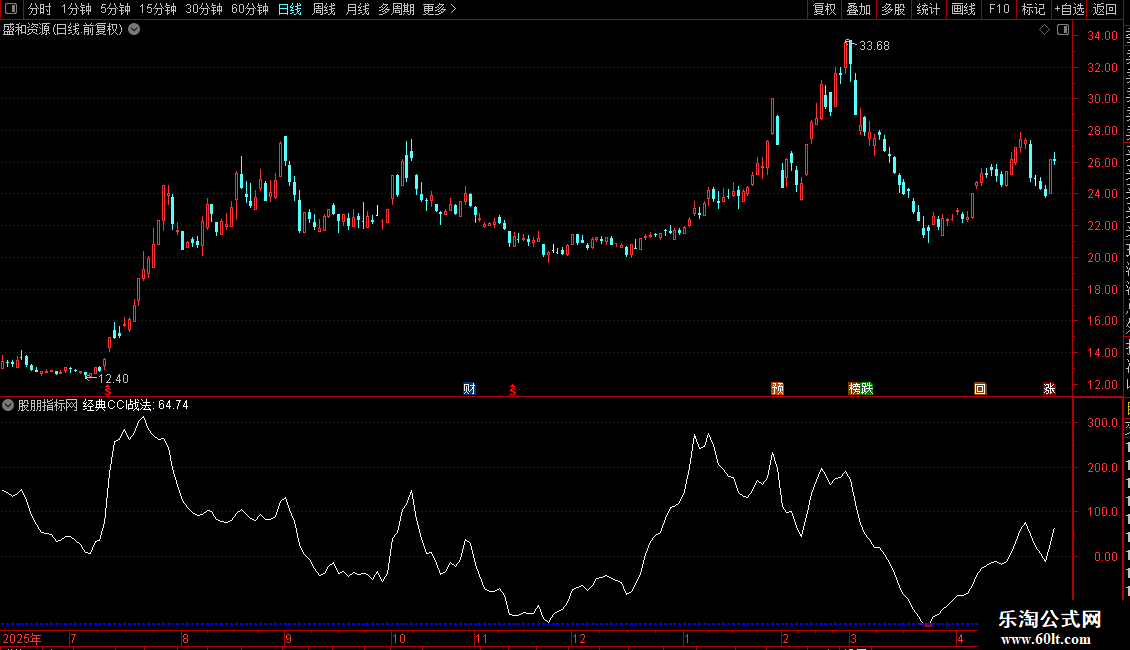This screenshot has height=650, width=1130.
Task: Switch to 60分钟 period
Action: point(250,9)
